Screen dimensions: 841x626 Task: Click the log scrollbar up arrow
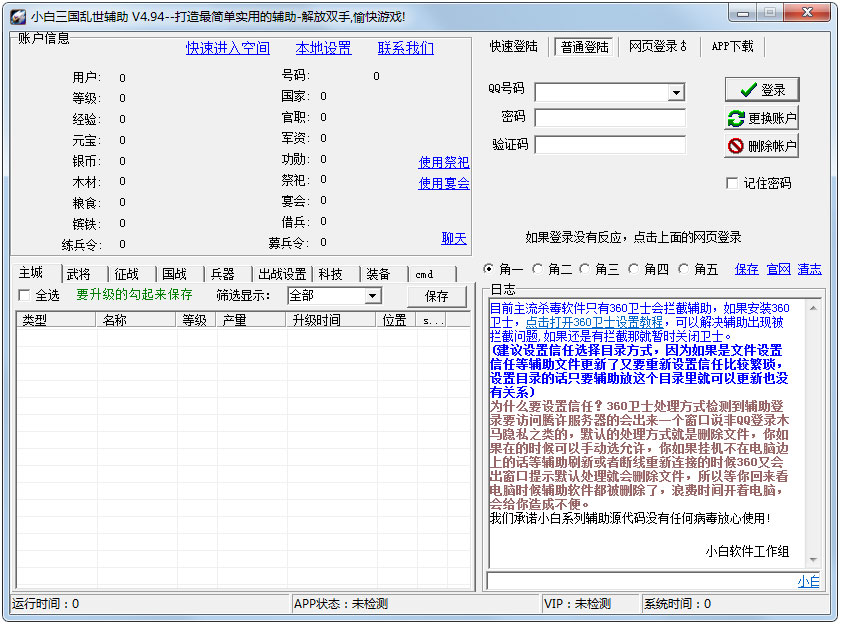813,308
